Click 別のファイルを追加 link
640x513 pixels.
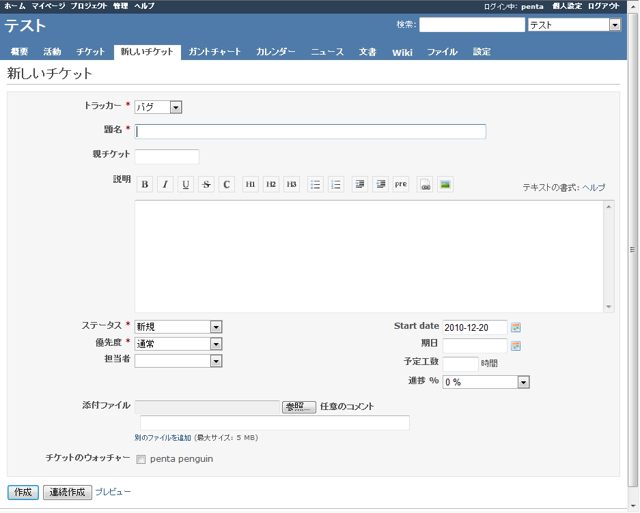click(x=163, y=437)
